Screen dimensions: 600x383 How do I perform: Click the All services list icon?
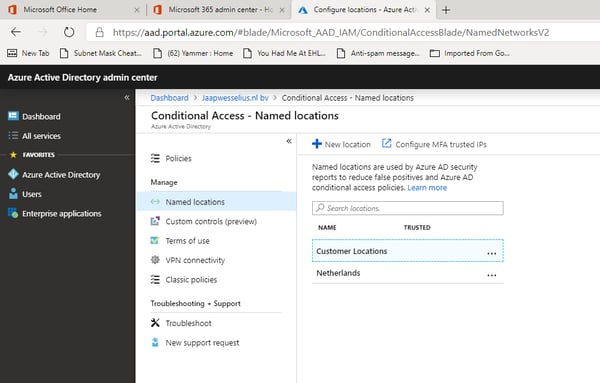coord(13,135)
